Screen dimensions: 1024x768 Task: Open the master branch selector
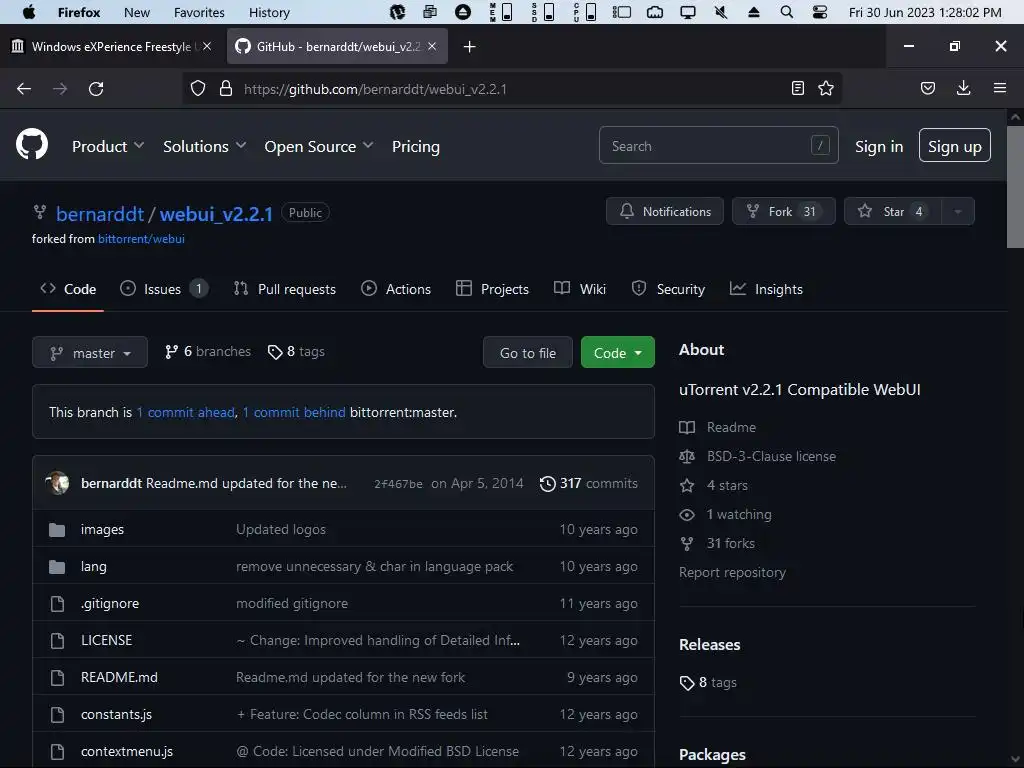click(90, 353)
